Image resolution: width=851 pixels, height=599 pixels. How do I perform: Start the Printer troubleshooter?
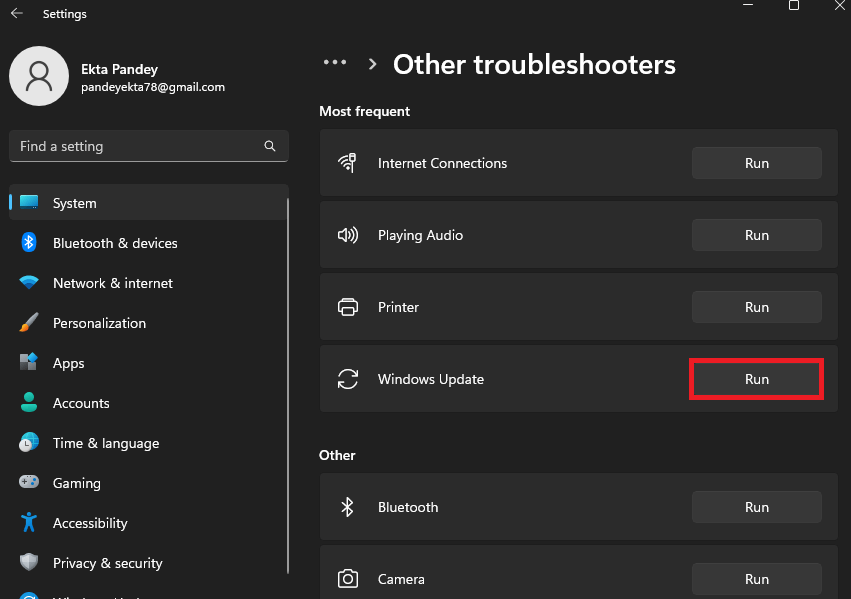tap(756, 307)
